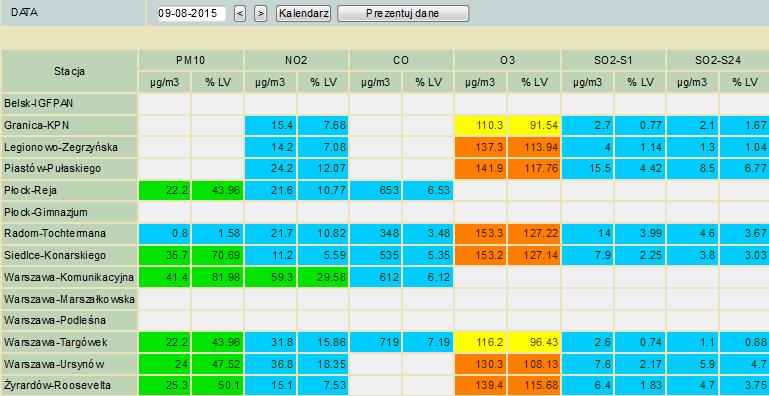Click the PM10 value 24 for Ursynów
This screenshot has height=396, width=769.
164,364
